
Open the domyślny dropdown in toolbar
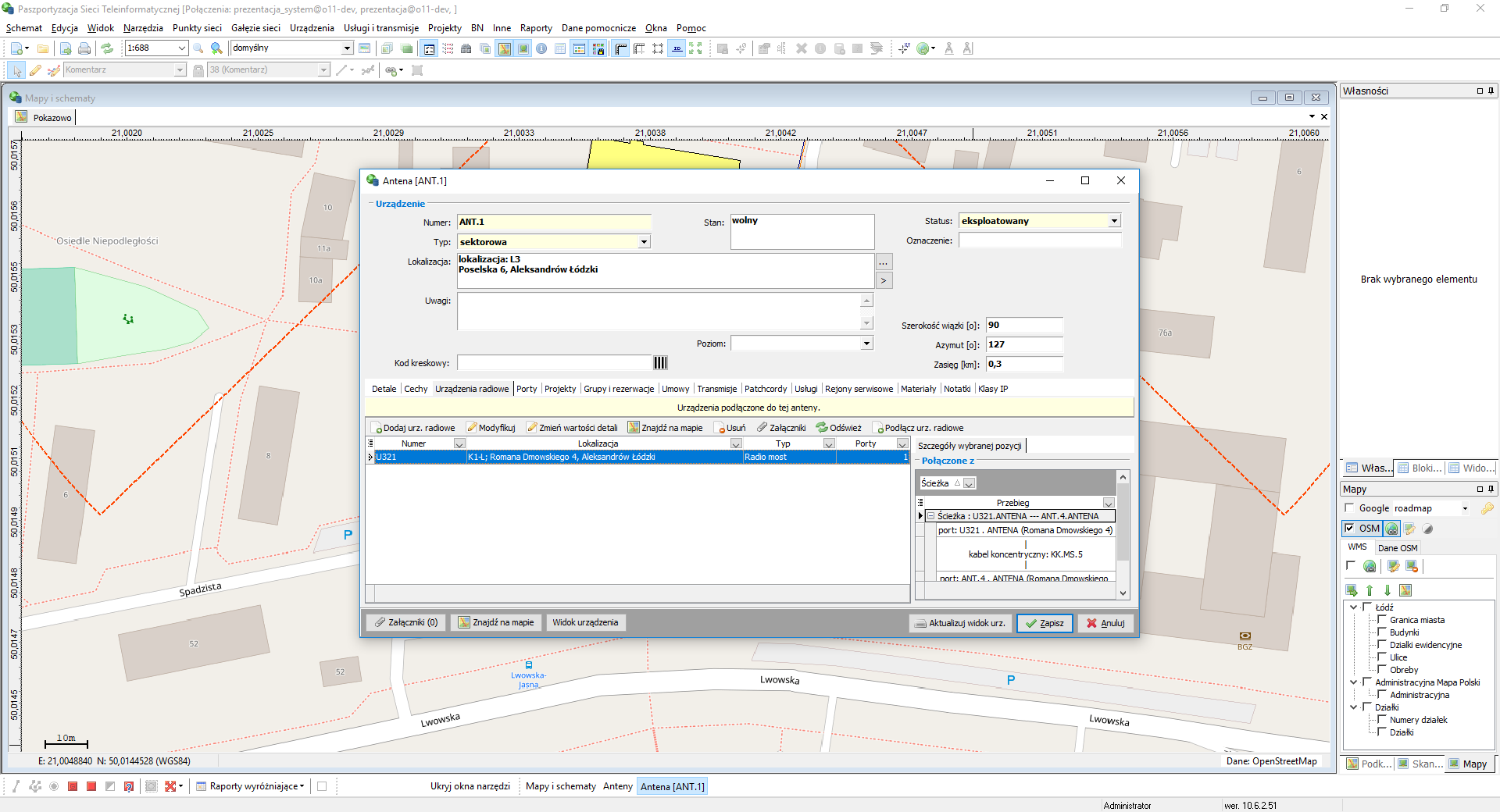click(347, 48)
